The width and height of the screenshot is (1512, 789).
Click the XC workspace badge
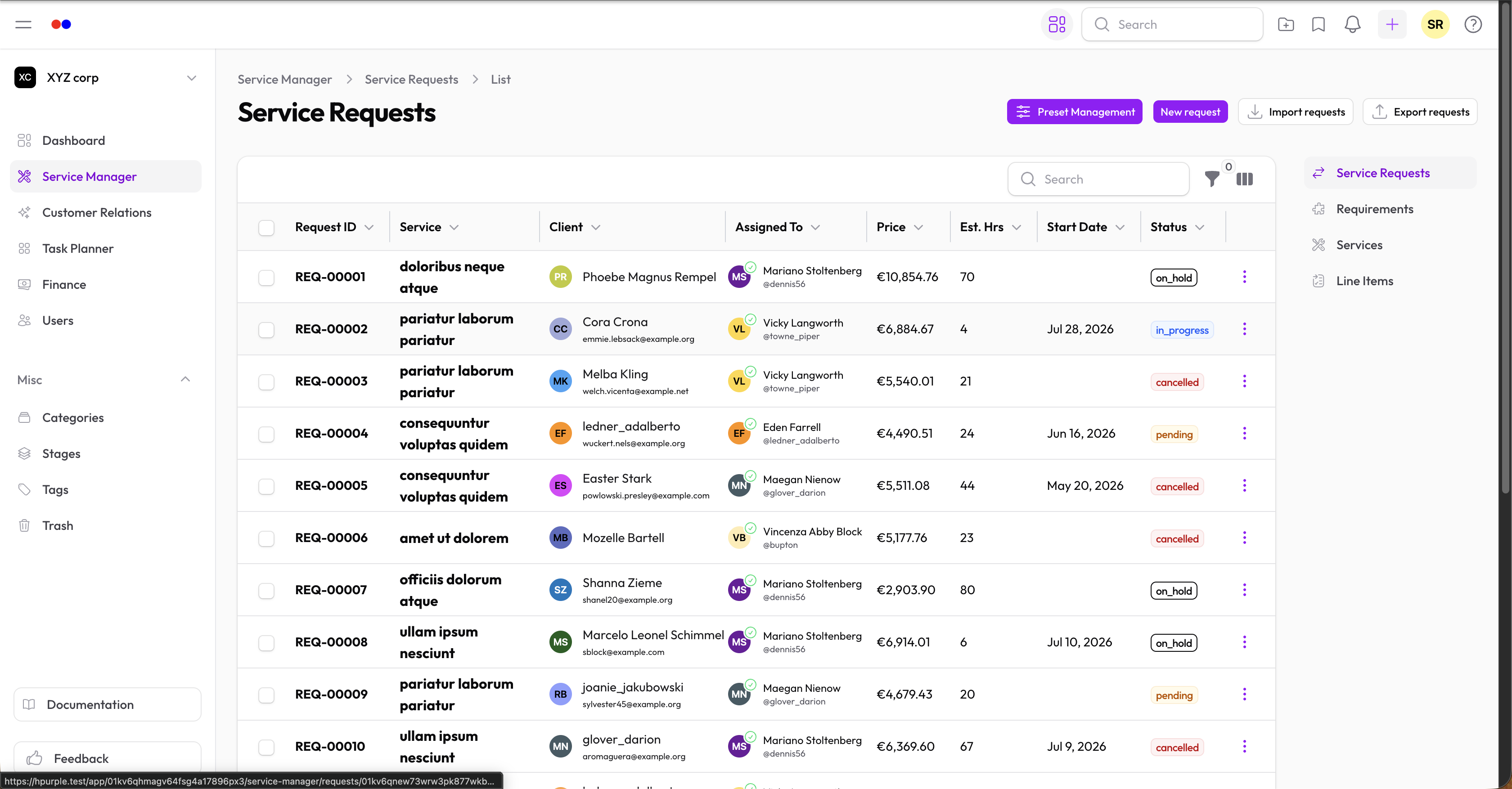tap(25, 77)
